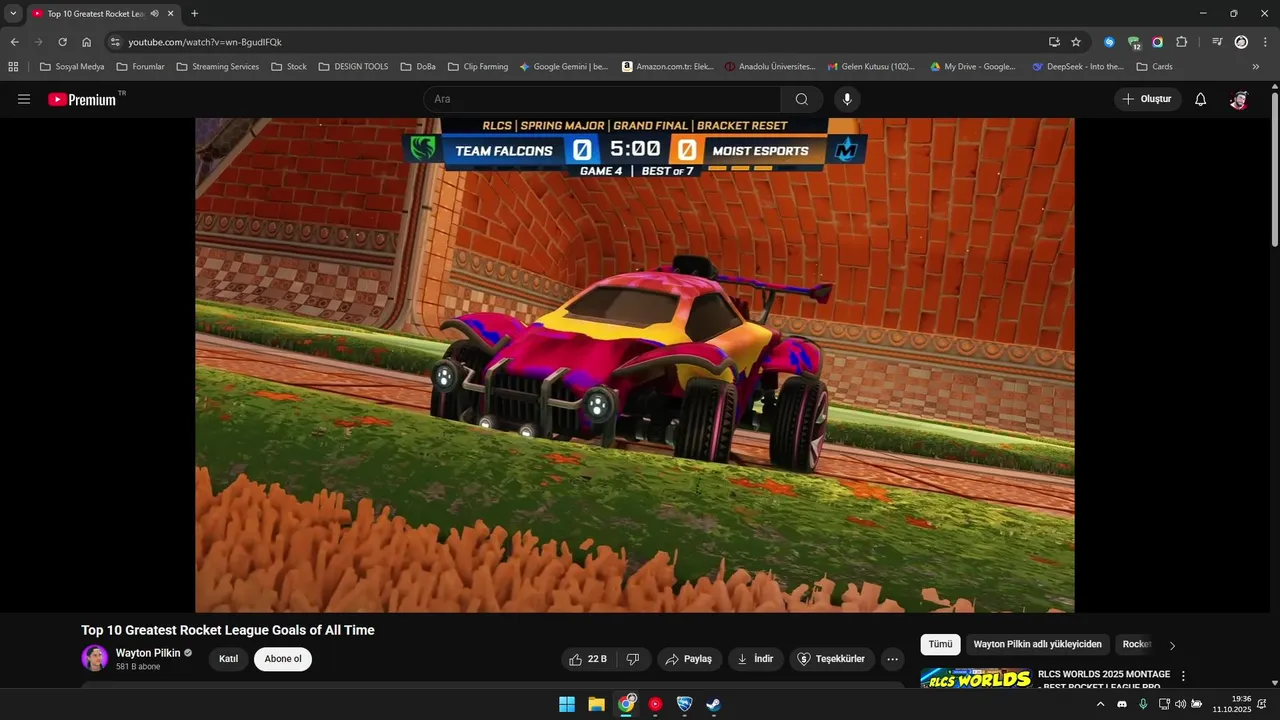Viewport: 1280px width, 720px height.
Task: Click the Katıl join button
Action: point(228,659)
